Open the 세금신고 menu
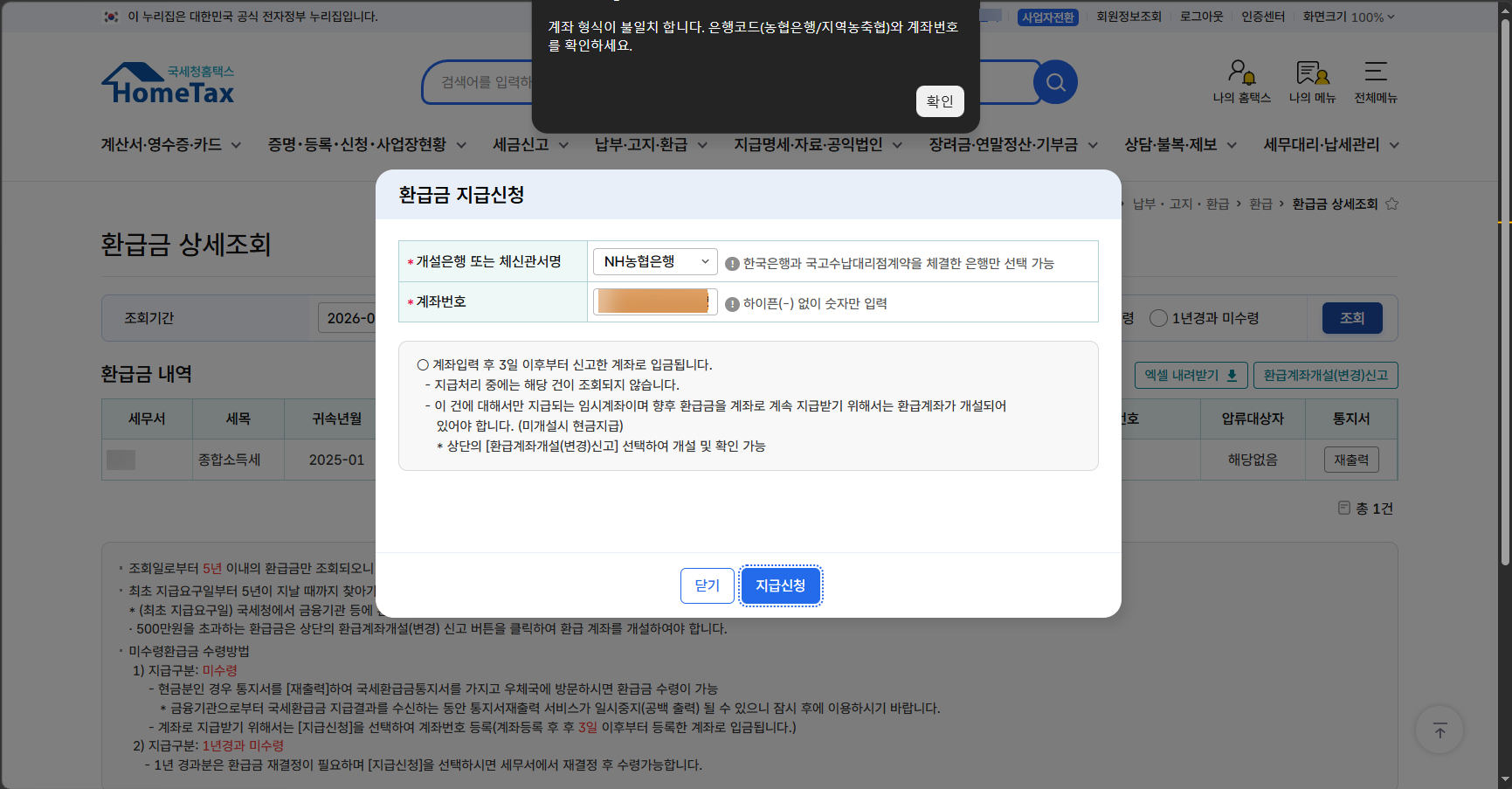 [531, 145]
